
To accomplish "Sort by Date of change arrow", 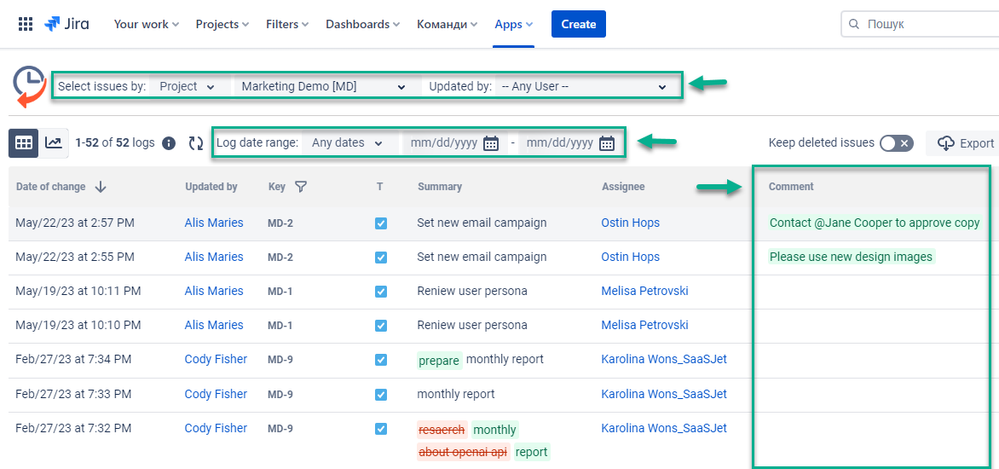I will 100,187.
